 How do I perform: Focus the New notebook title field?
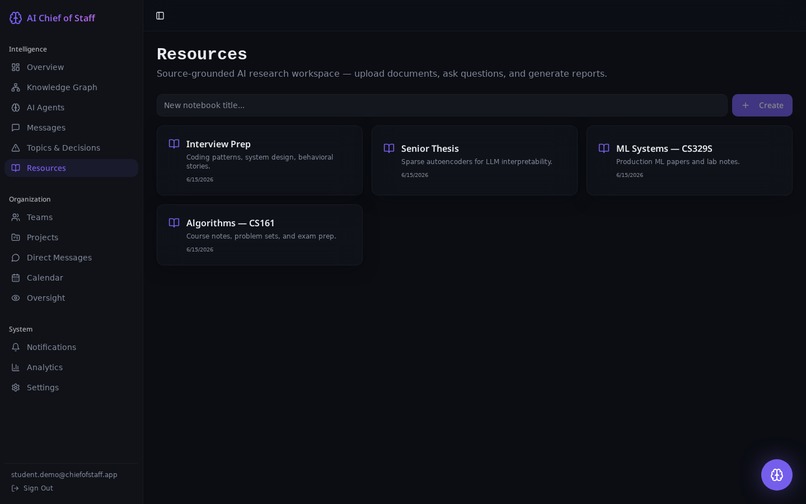442,105
